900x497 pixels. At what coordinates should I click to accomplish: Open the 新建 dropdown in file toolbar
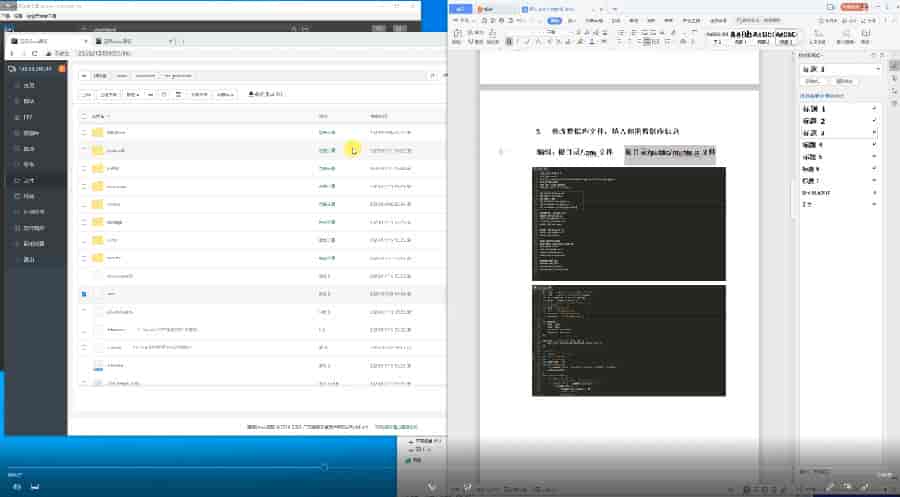(132, 95)
